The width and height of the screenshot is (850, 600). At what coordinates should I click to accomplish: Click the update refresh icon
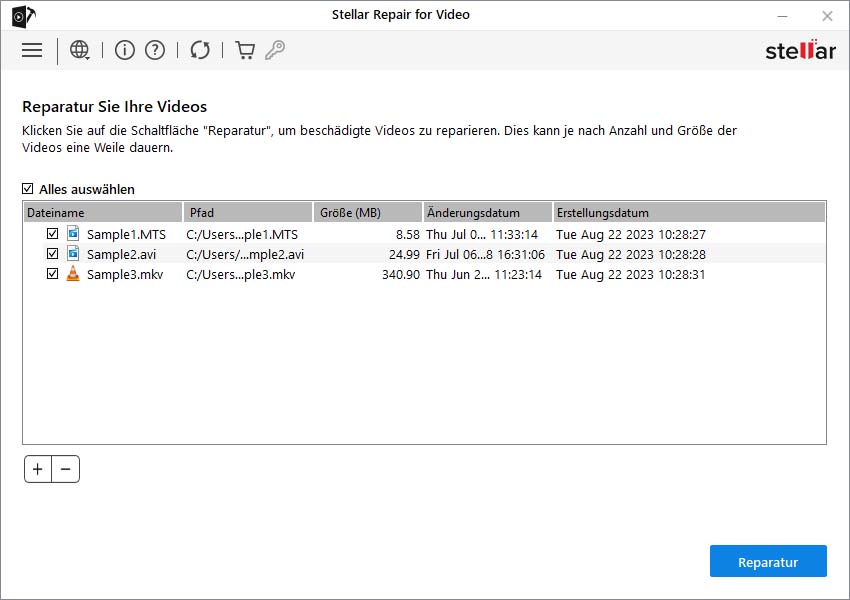[x=200, y=50]
